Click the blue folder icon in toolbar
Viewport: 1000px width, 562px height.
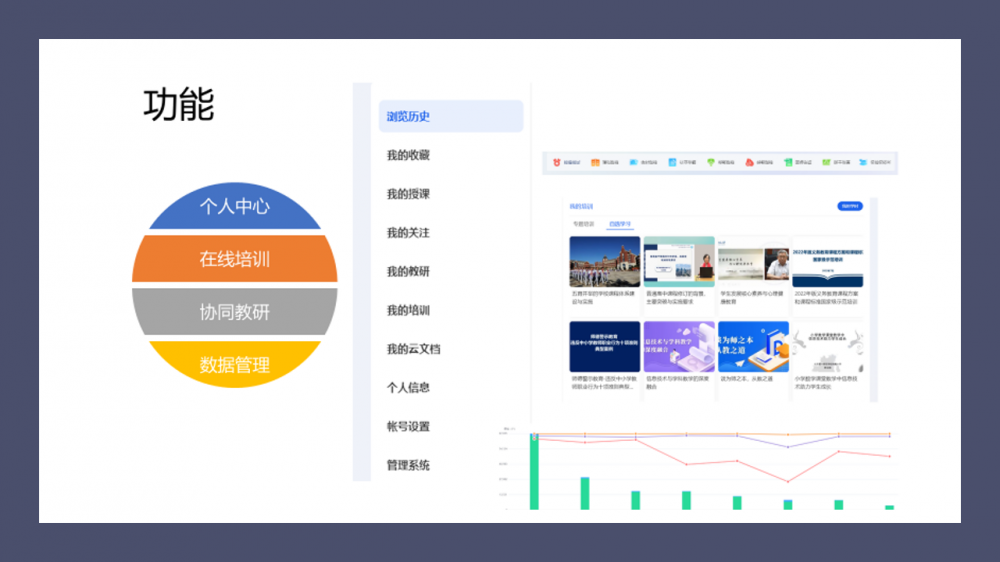pyautogui.click(x=634, y=162)
